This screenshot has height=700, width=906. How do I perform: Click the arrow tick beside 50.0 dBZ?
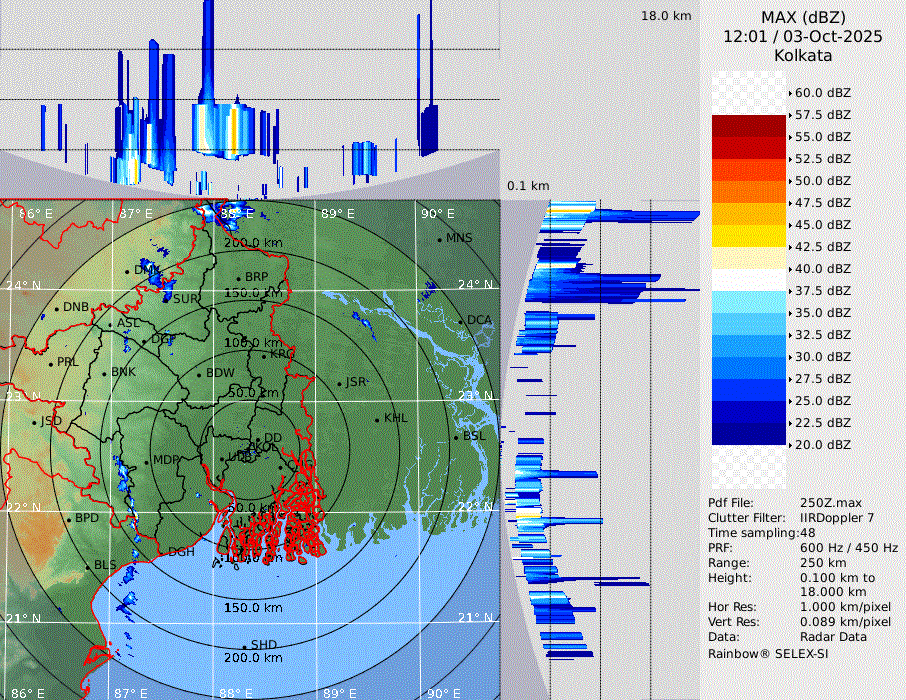click(x=790, y=181)
